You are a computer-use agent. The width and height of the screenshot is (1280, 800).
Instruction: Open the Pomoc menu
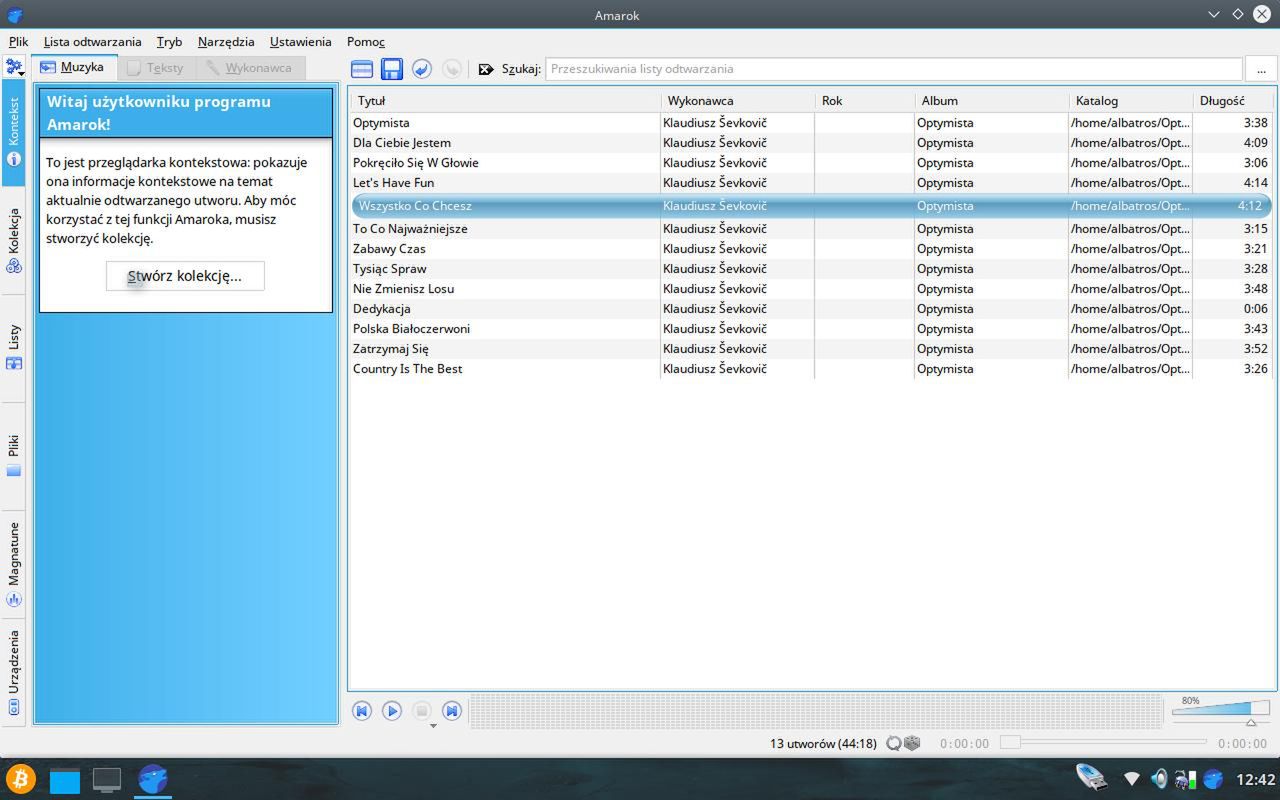[x=366, y=42]
